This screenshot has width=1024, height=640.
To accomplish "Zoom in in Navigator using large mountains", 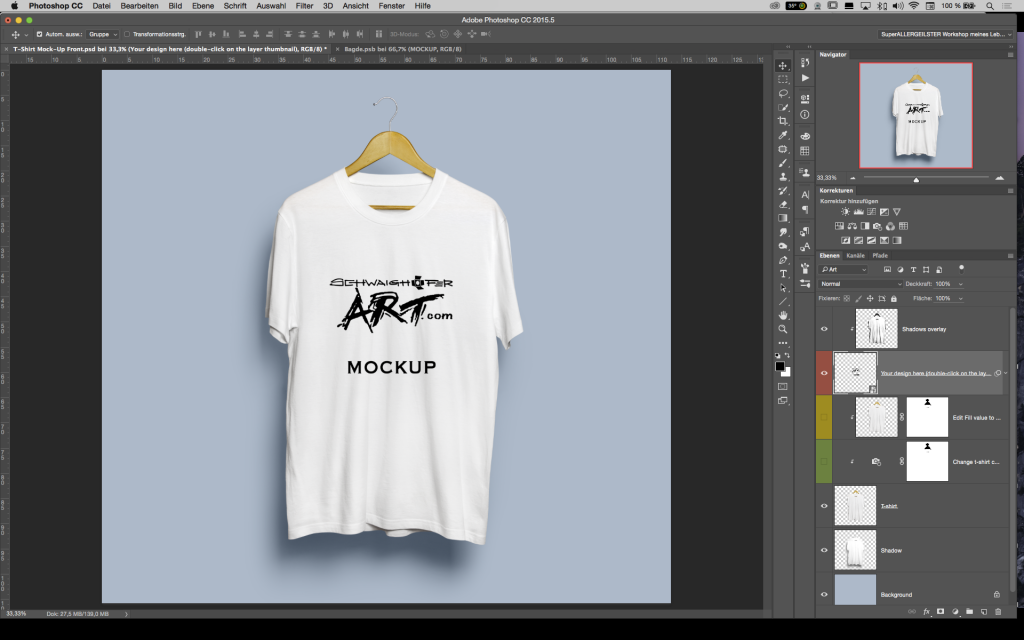I will tap(1000, 178).
